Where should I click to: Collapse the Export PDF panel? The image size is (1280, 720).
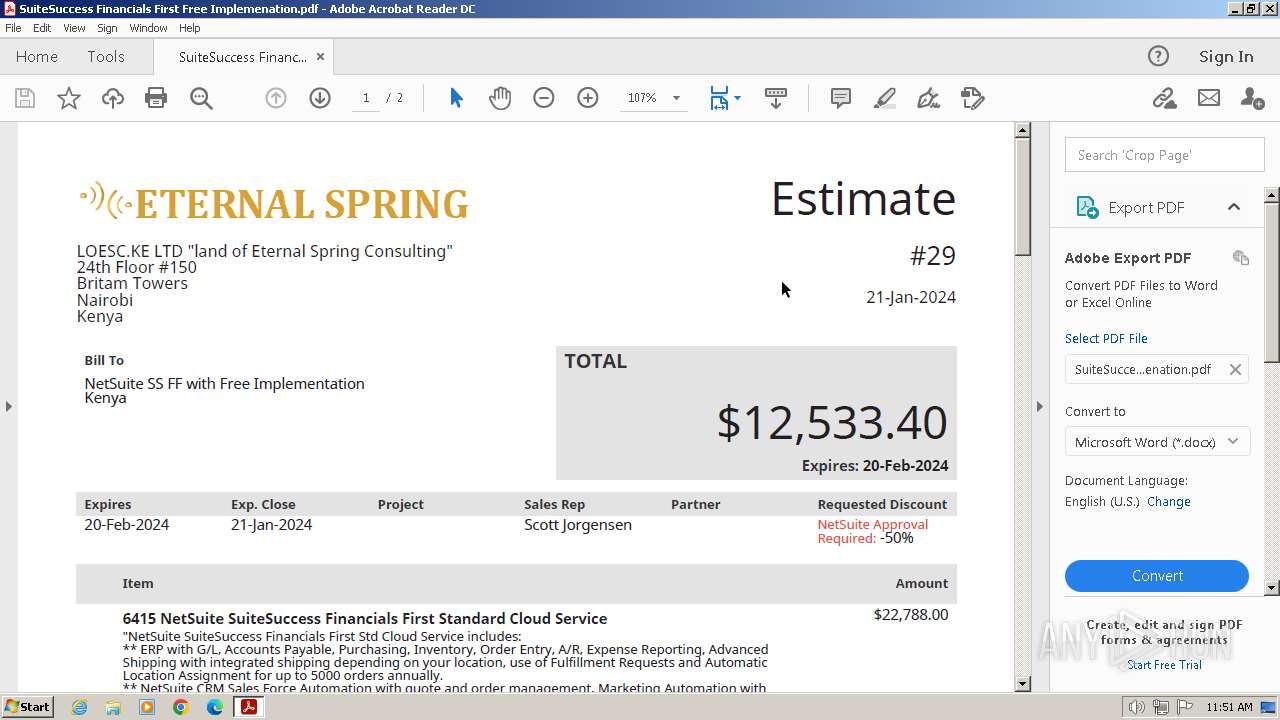point(1234,207)
